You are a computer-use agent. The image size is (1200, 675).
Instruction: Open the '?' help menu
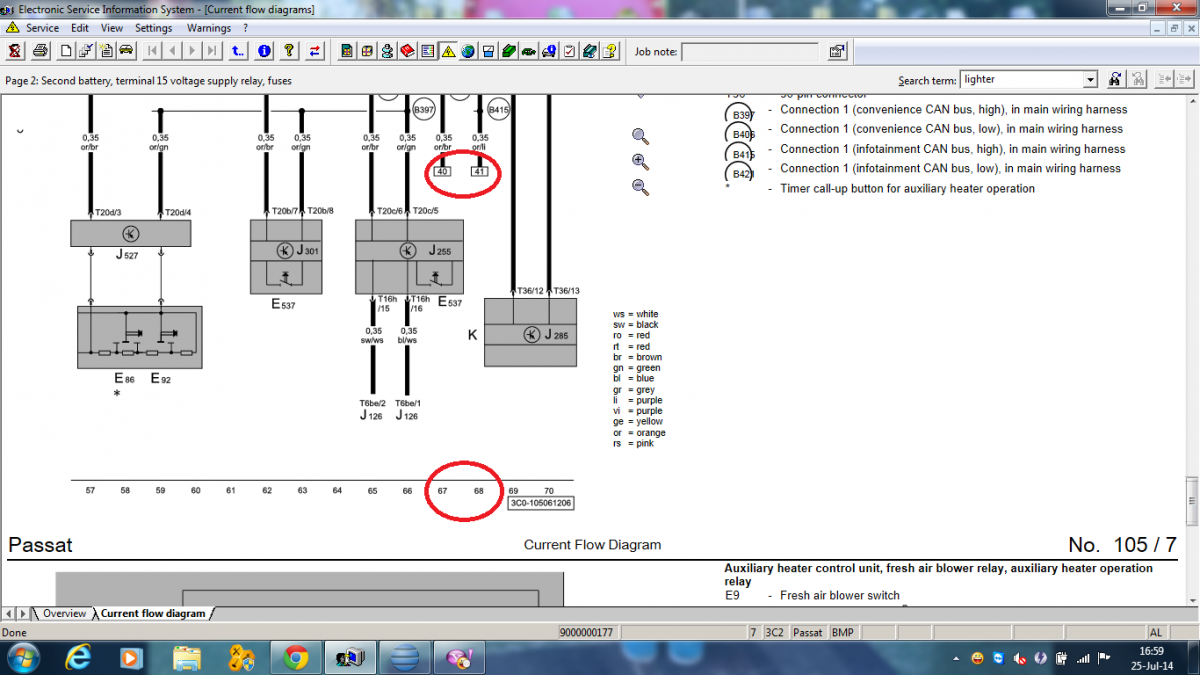[x=245, y=28]
